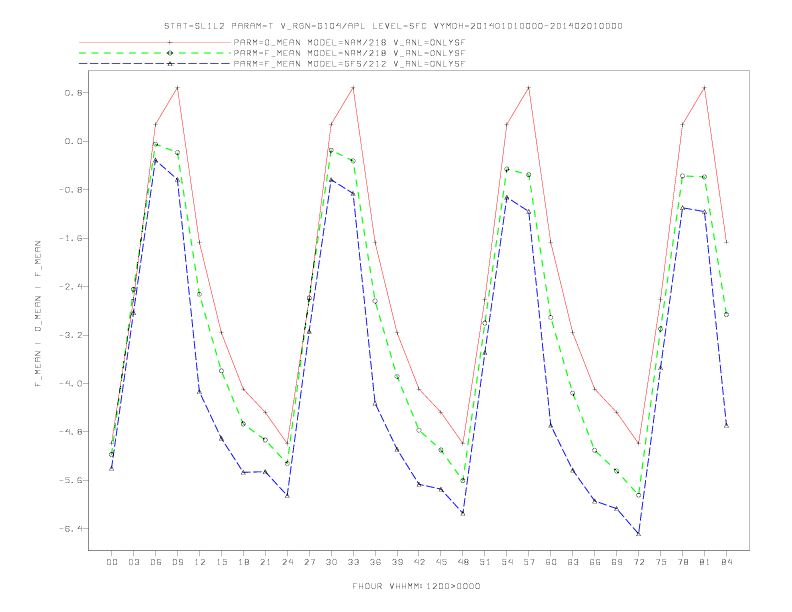Image resolution: width=792 pixels, height=612 pixels.
Task: Click the x-axis tick label 75
Action: (x=661, y=562)
